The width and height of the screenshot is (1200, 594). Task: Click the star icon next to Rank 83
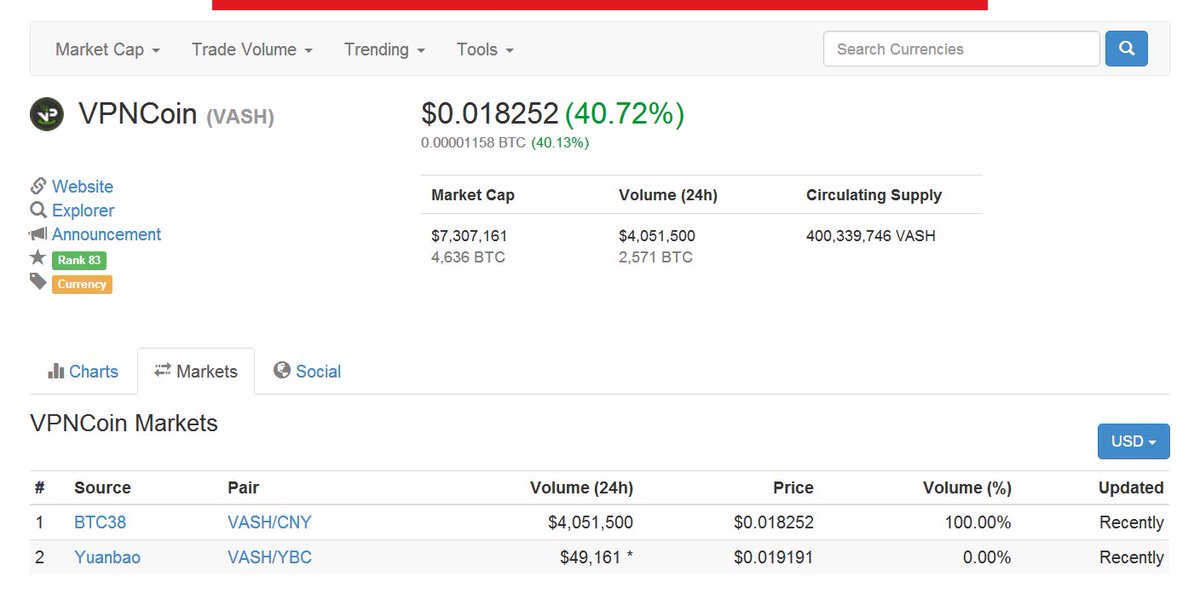point(38,258)
